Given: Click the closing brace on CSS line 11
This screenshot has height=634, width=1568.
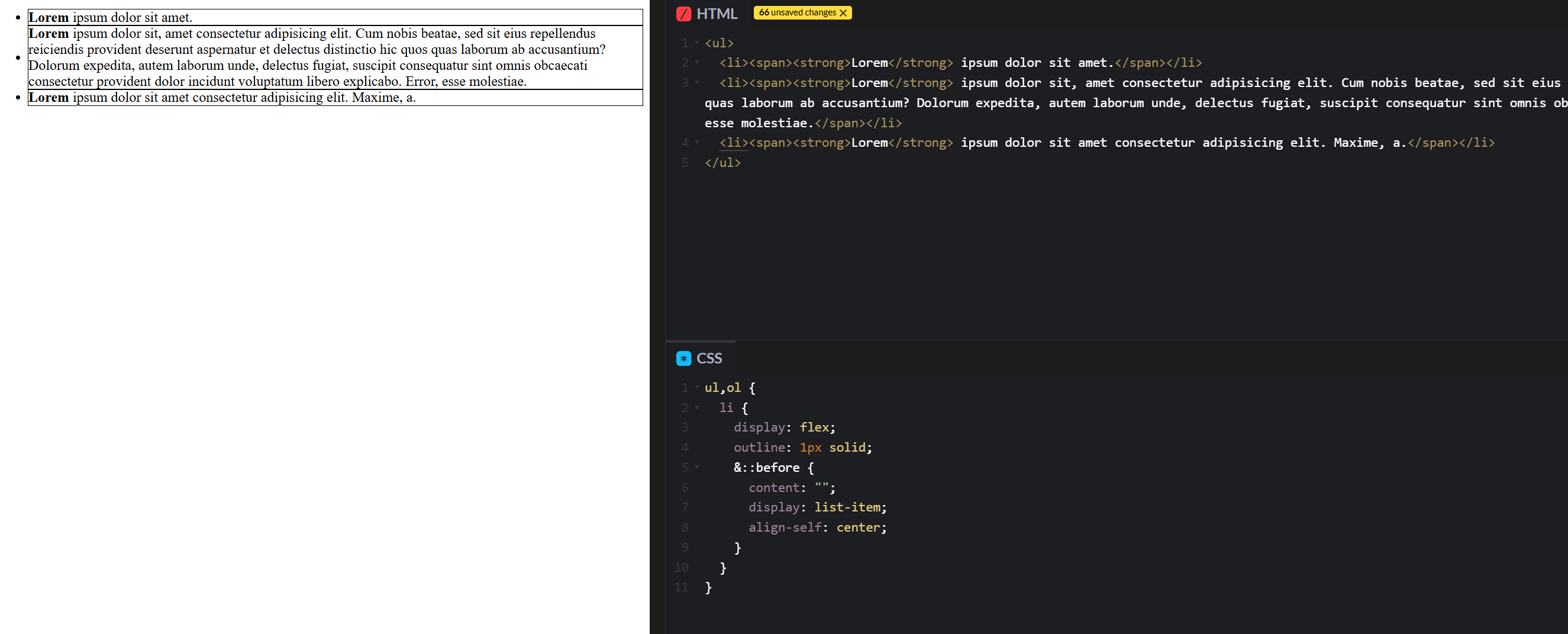Looking at the screenshot, I should (708, 587).
